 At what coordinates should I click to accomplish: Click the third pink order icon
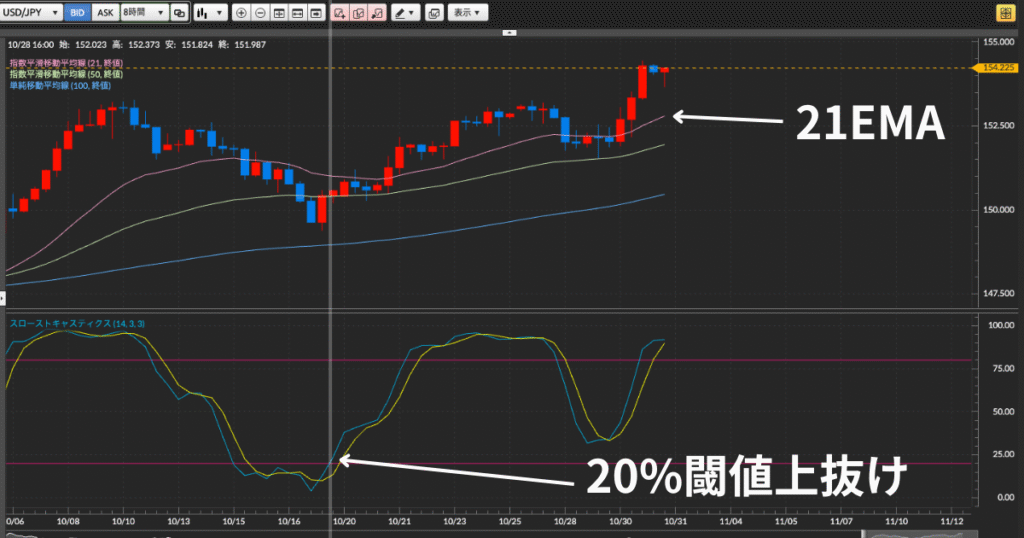click(377, 13)
